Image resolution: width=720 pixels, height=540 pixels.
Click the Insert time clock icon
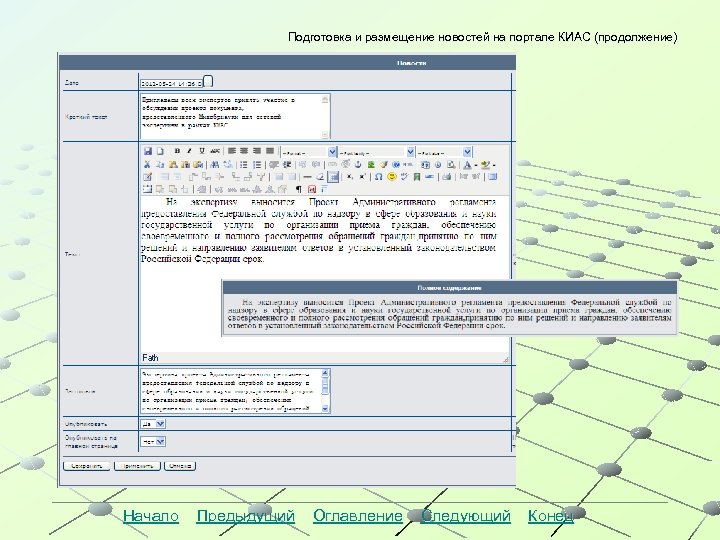click(438, 164)
